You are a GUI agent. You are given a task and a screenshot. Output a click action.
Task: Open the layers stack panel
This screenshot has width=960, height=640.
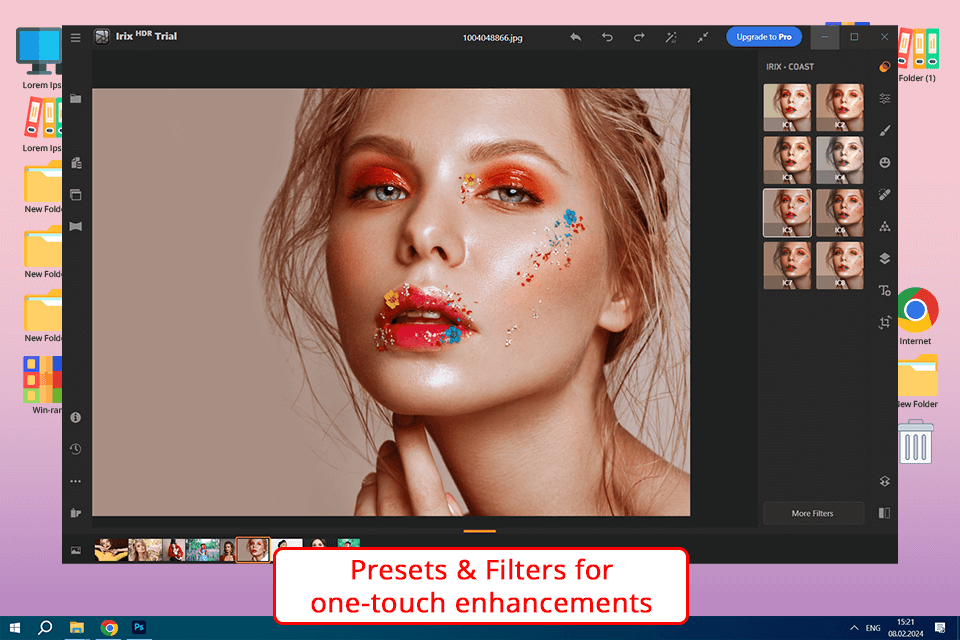[884, 258]
